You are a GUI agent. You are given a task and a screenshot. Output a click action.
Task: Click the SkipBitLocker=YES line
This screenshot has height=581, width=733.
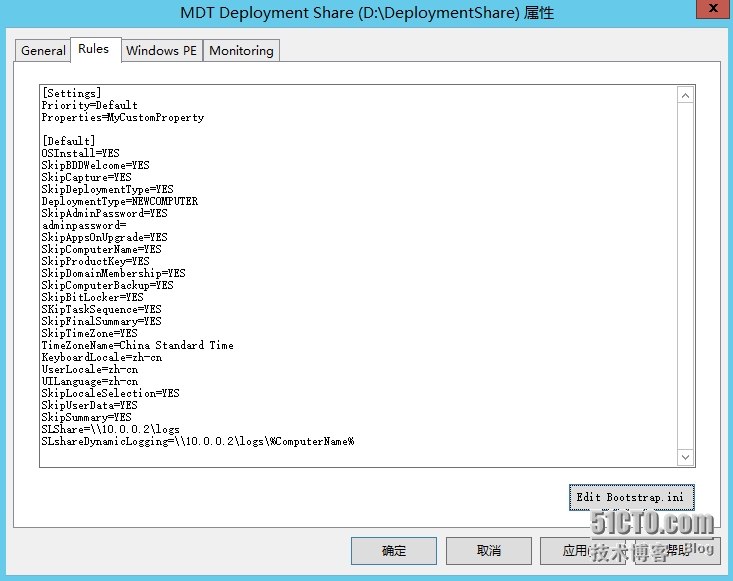click(x=93, y=297)
